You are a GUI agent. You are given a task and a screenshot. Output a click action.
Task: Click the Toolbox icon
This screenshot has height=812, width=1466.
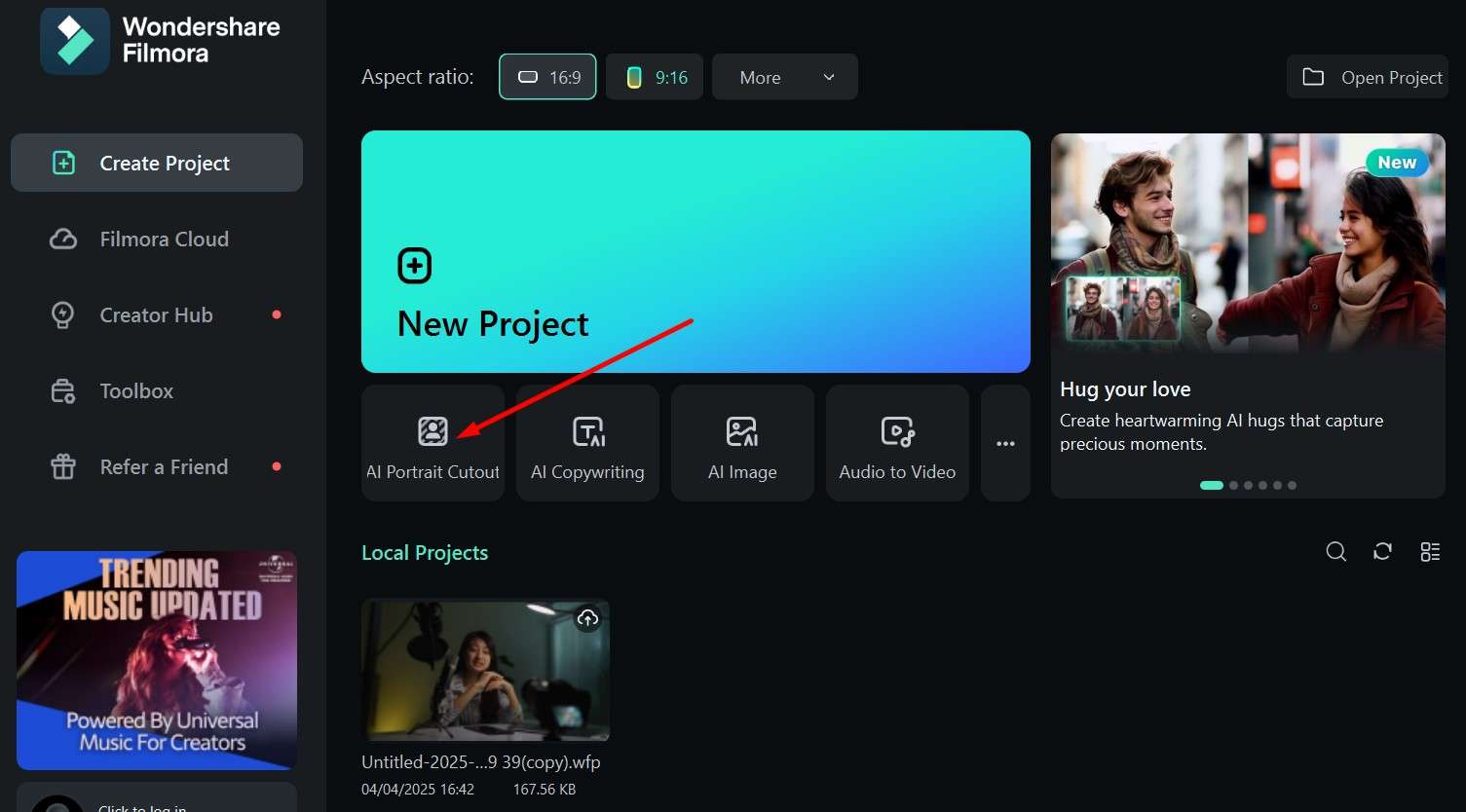point(62,390)
